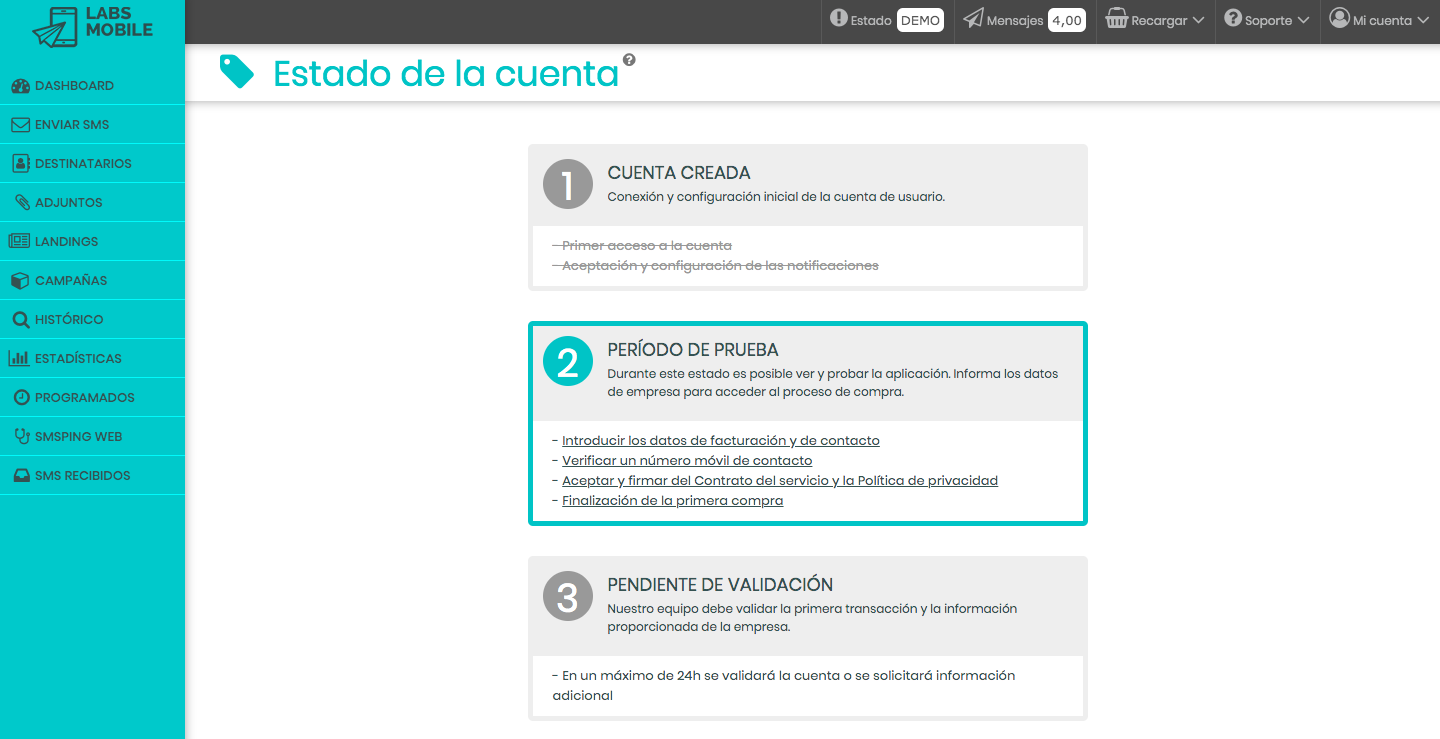1440x739 pixels.
Task: Click the Estadísticas bar chart icon
Action: point(19,358)
